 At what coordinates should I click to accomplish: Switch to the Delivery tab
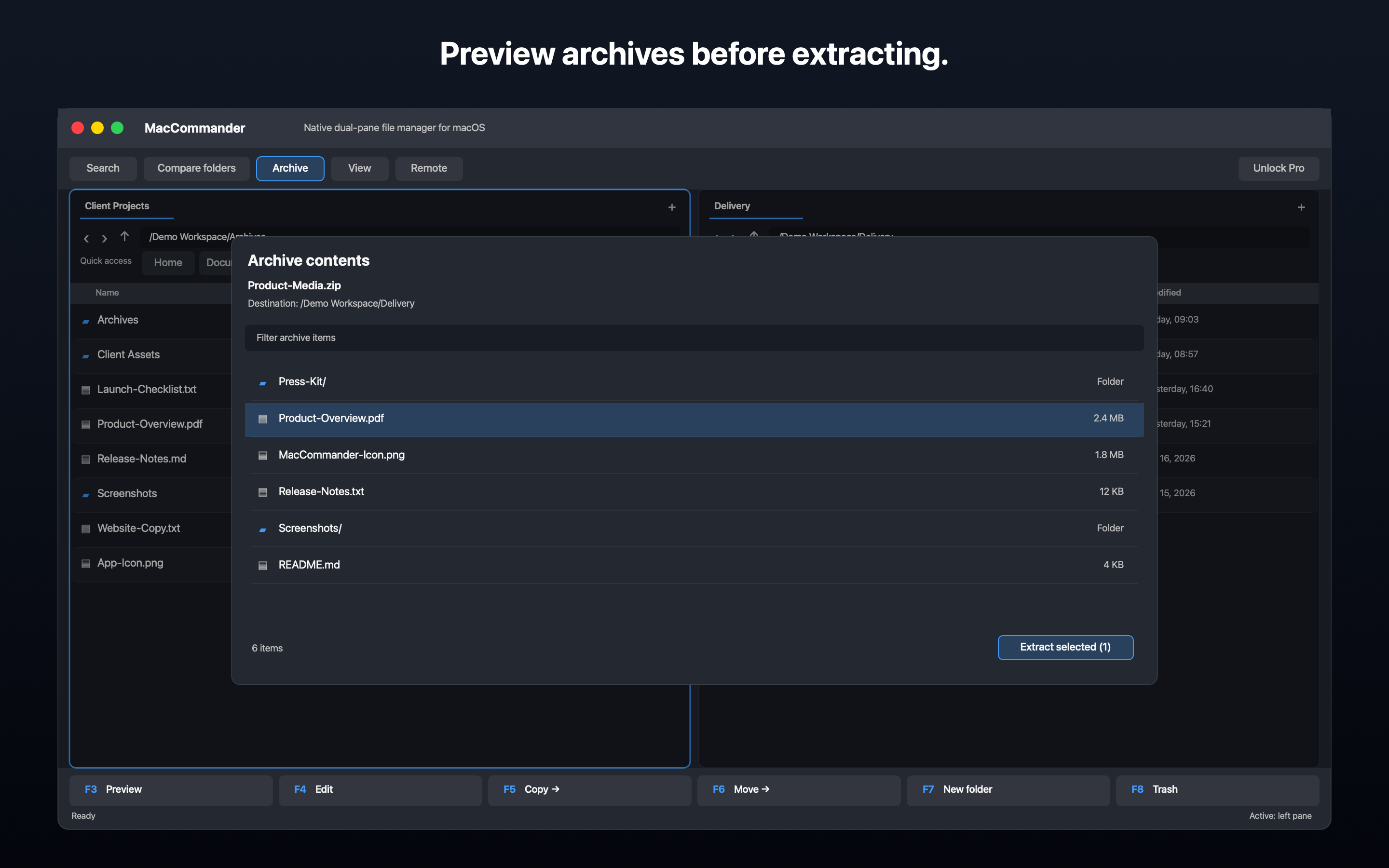click(x=732, y=206)
